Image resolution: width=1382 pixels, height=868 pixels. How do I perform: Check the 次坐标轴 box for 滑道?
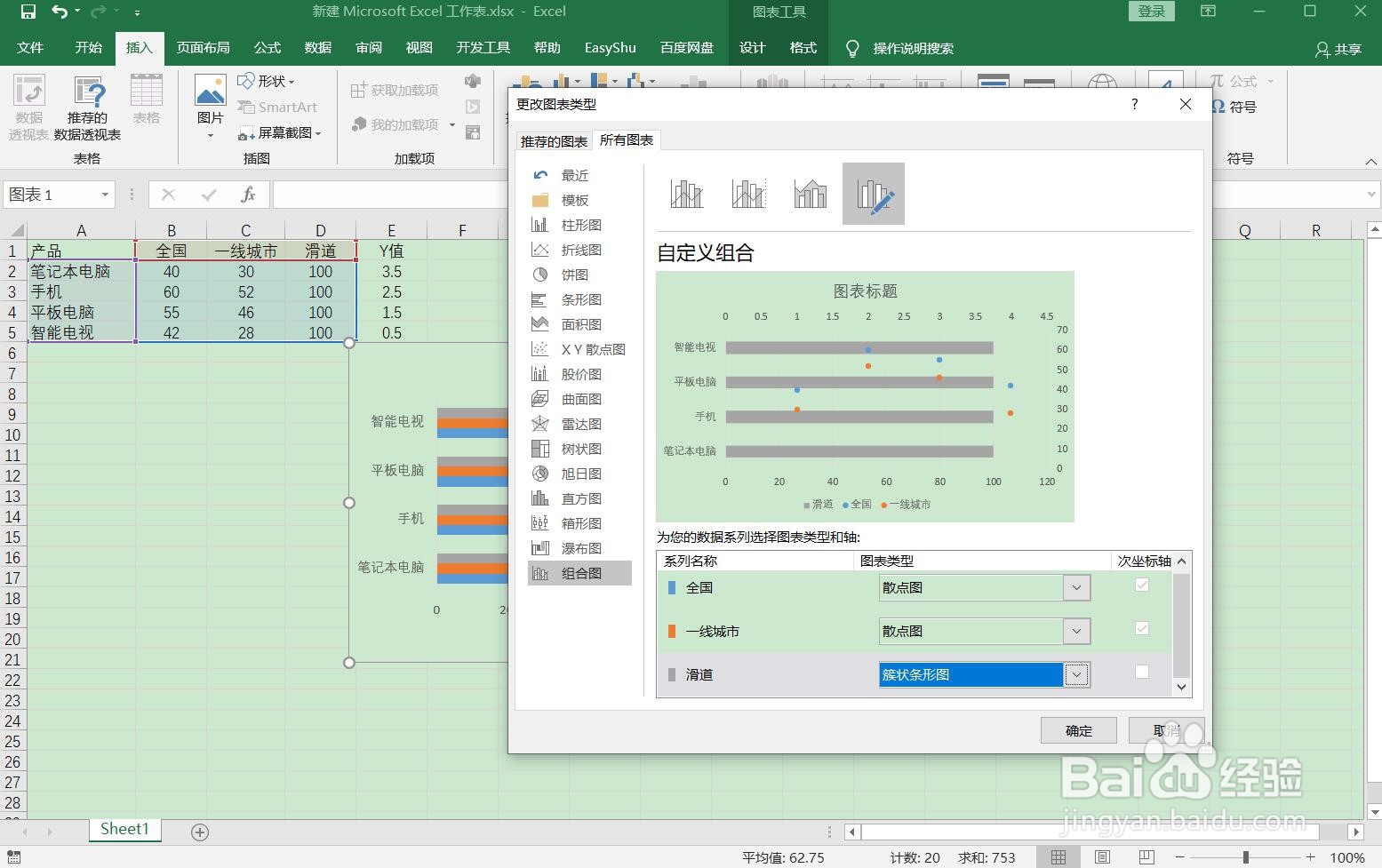click(1141, 673)
